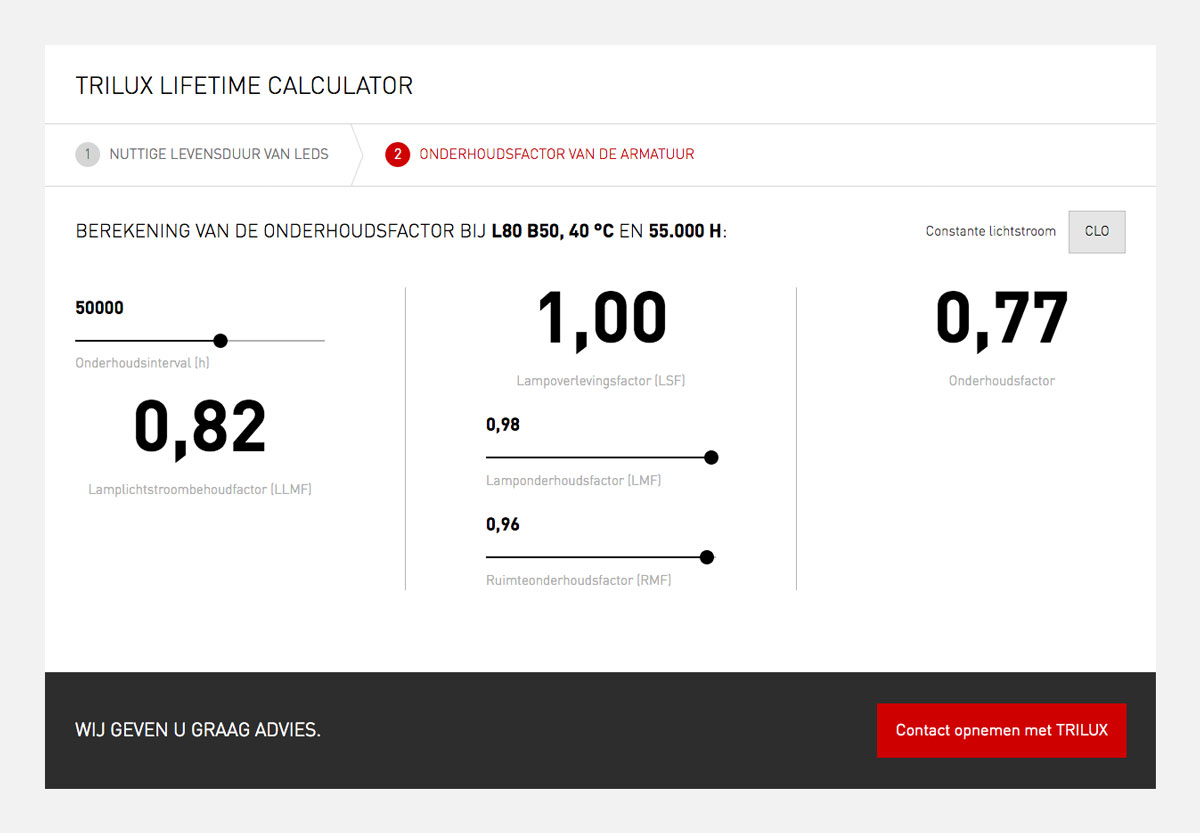Click the 0,98 LMF value
This screenshot has width=1200, height=833.
pos(503,424)
